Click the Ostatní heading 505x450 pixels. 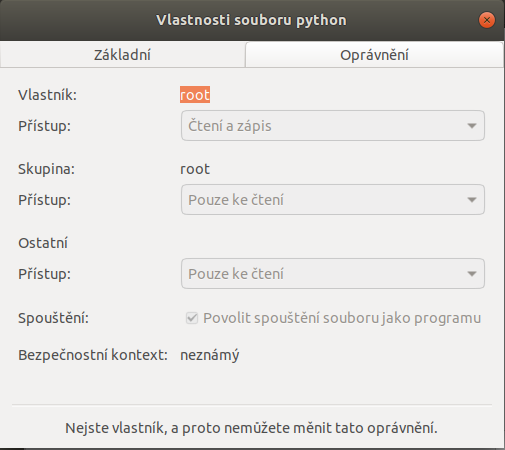click(43, 243)
